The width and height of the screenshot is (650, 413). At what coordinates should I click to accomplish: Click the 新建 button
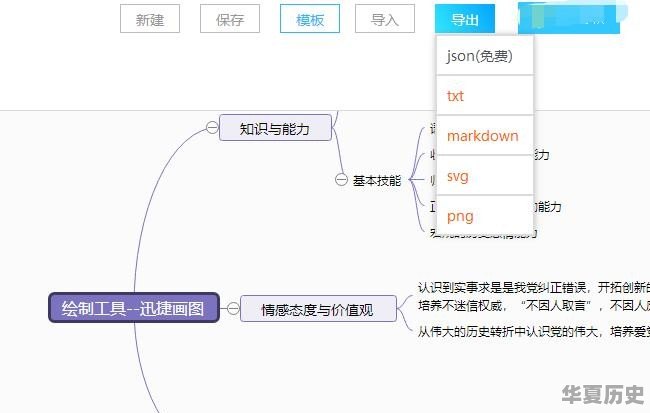[x=150, y=19]
